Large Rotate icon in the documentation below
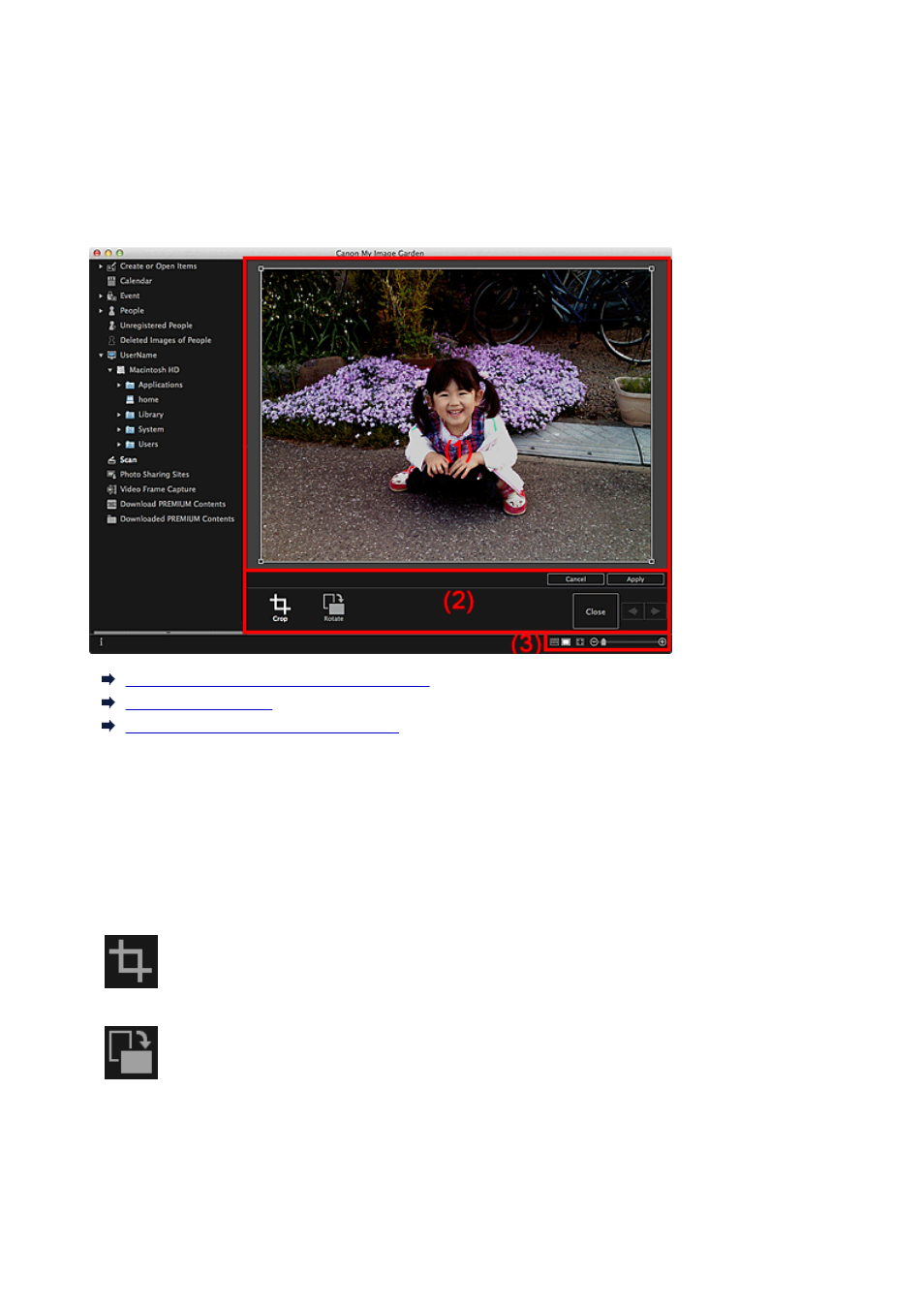Viewport: 924px width, 1308px height. point(131,1052)
